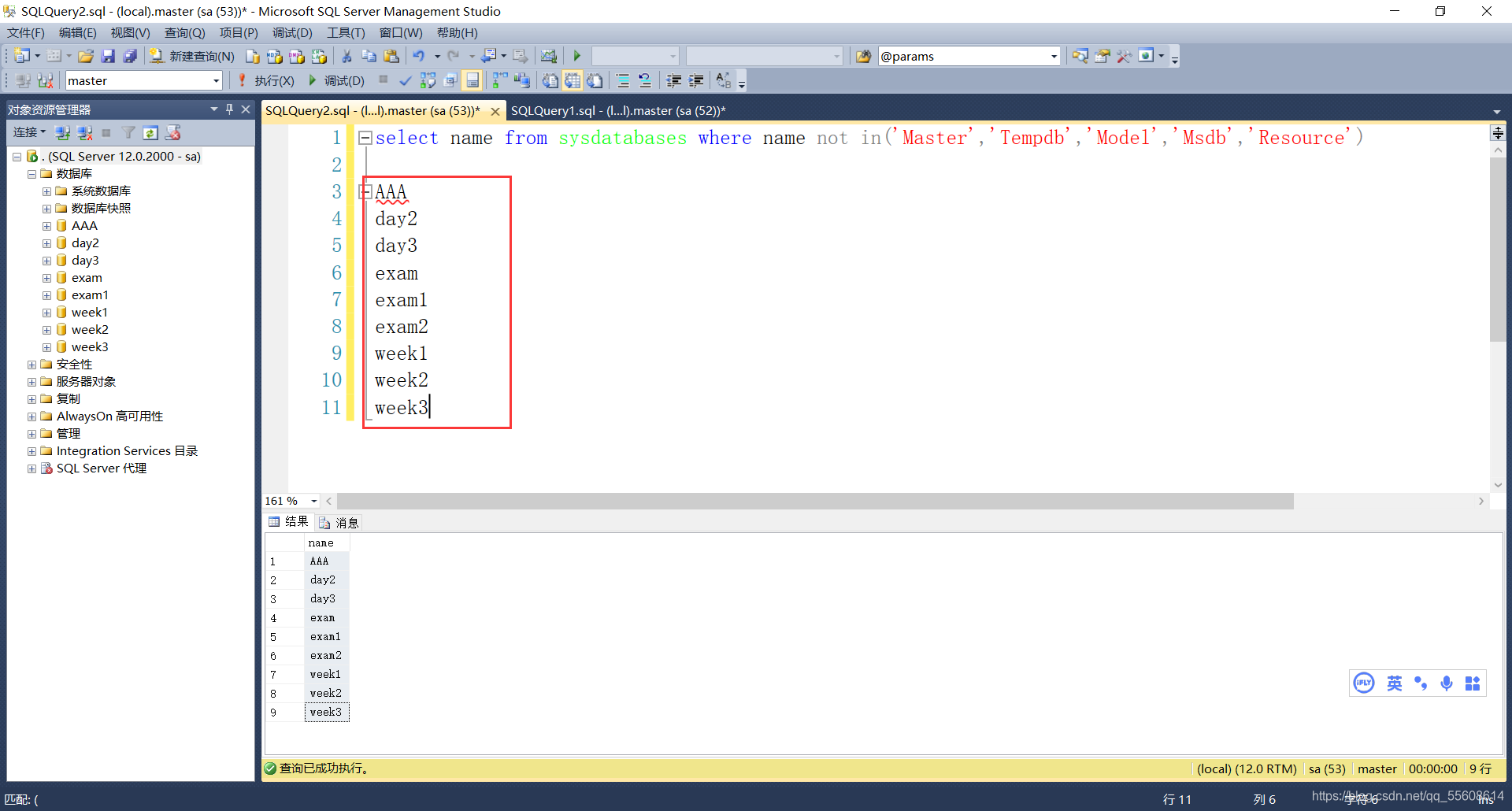Open the Connect (连接) dropdown in Object Explorer
The width and height of the screenshot is (1512, 811).
coord(30,132)
